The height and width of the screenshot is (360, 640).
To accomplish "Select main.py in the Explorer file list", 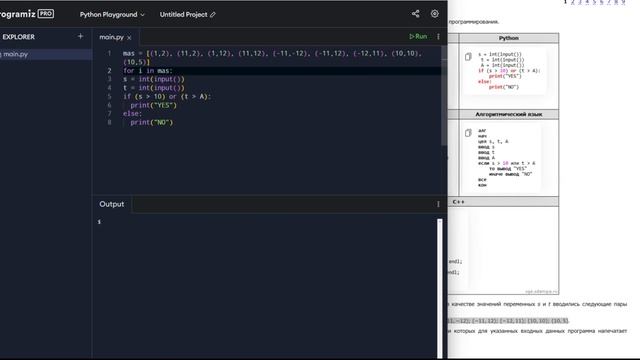I will point(46,54).
